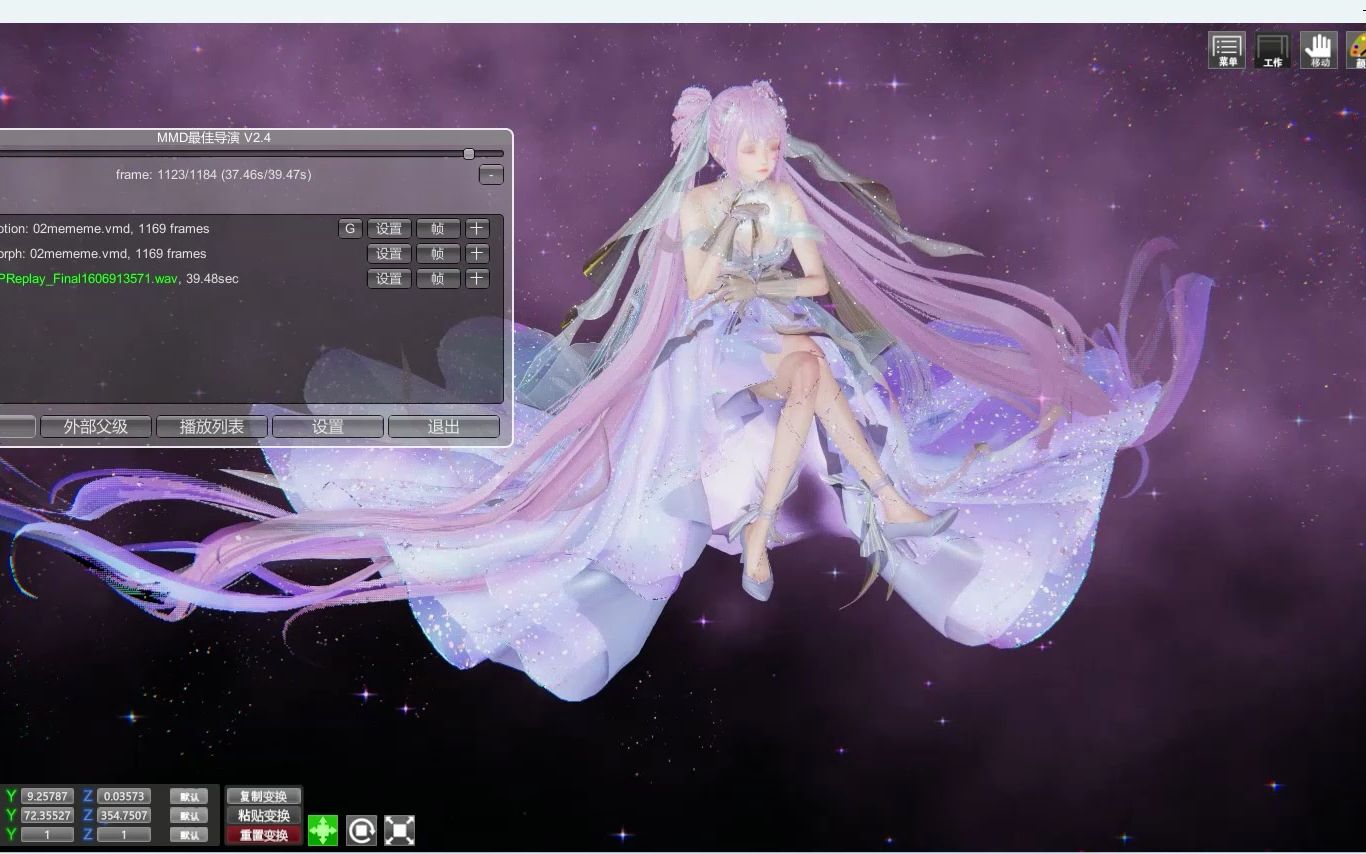Open 帧 for the motion row

point(437,229)
